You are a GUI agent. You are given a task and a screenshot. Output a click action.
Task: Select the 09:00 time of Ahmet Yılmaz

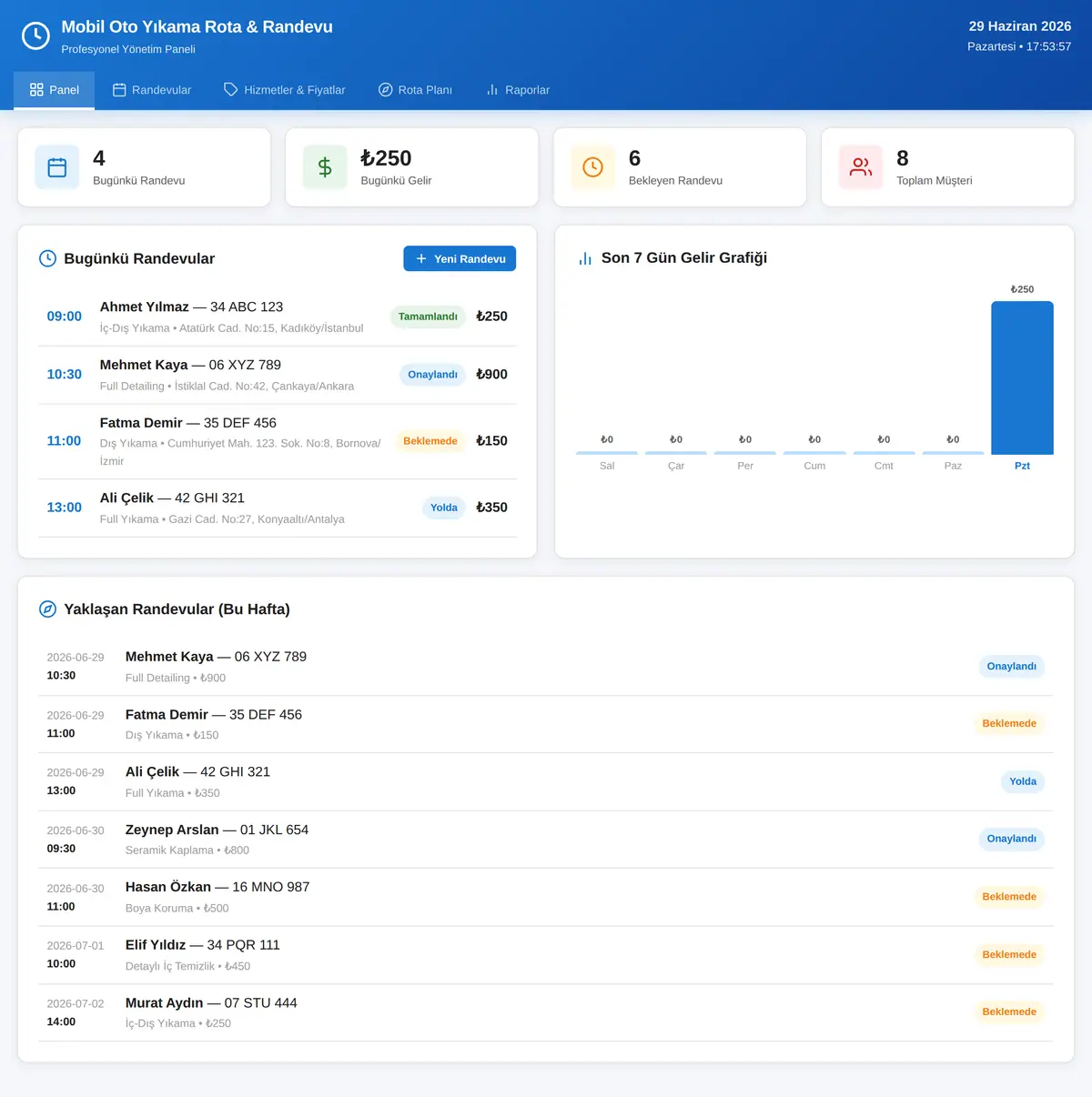[x=65, y=317]
